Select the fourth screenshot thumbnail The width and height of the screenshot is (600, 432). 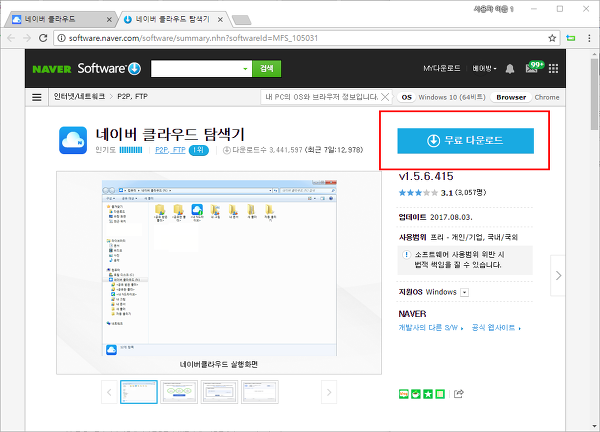tap(260, 392)
